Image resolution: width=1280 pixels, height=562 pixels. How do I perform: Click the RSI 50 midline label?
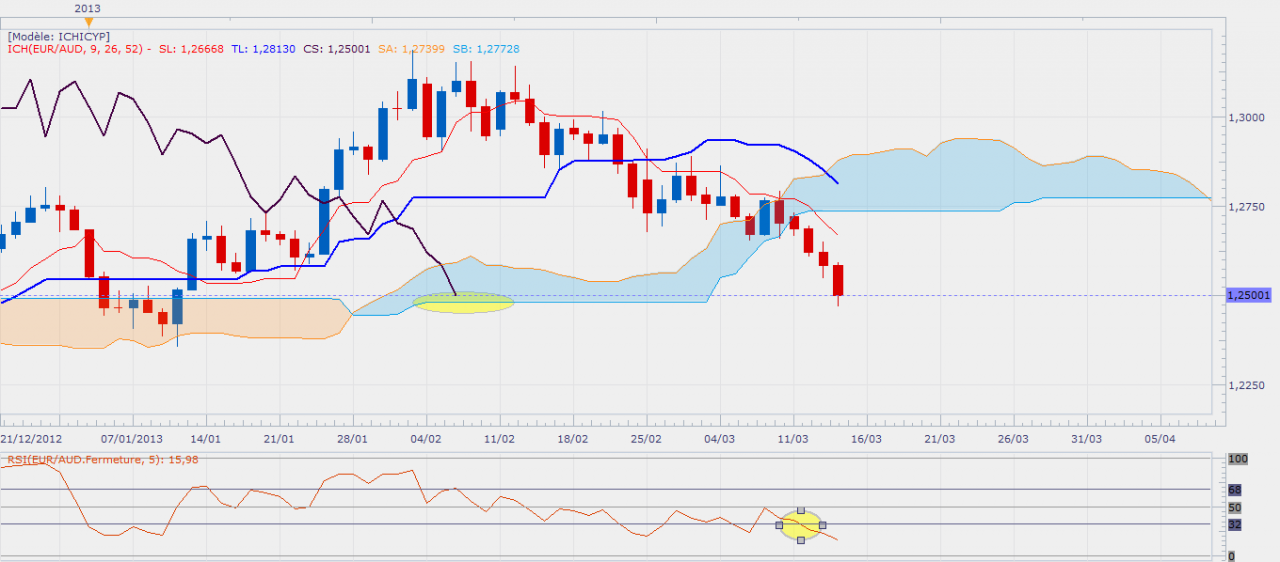point(1234,508)
